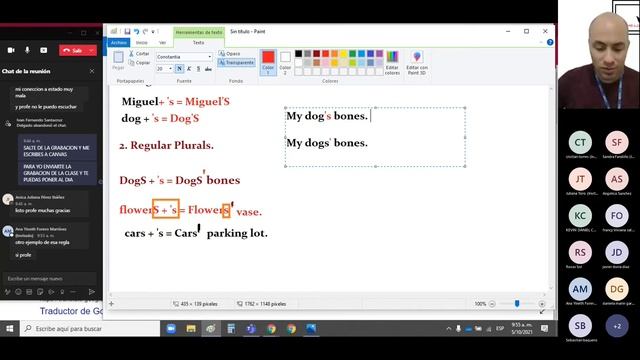Open the text format icon in chat compose bar
This screenshot has height=360, width=640.
(x=7, y=292)
